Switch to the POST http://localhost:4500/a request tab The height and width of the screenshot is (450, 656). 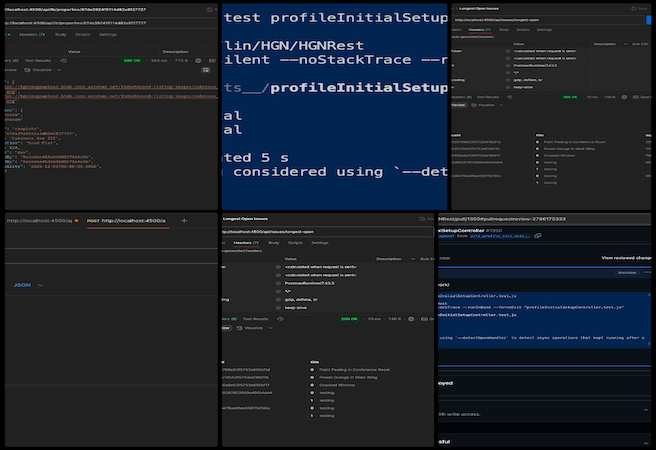click(x=126, y=221)
